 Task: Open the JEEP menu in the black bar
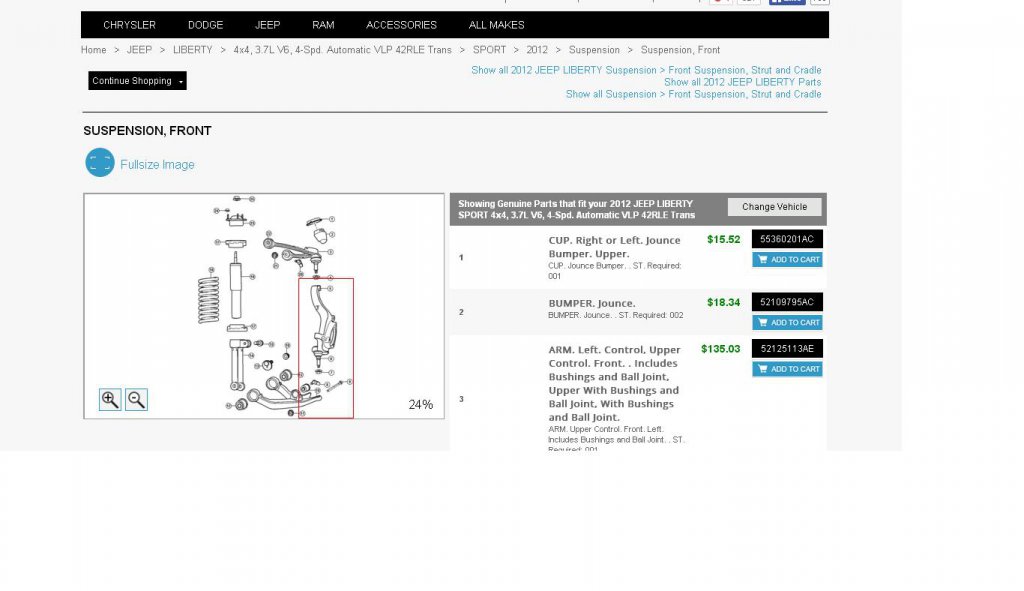click(268, 25)
